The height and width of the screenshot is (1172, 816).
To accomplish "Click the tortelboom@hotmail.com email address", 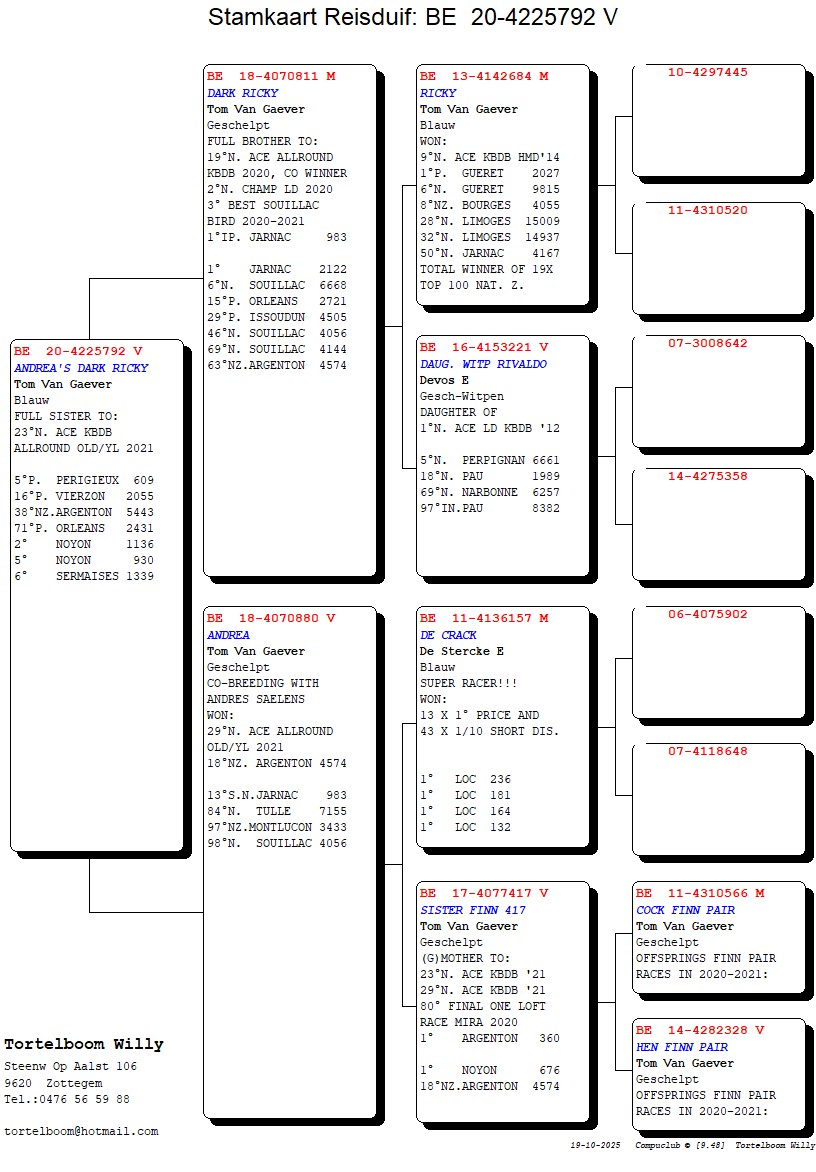I will [81, 1131].
